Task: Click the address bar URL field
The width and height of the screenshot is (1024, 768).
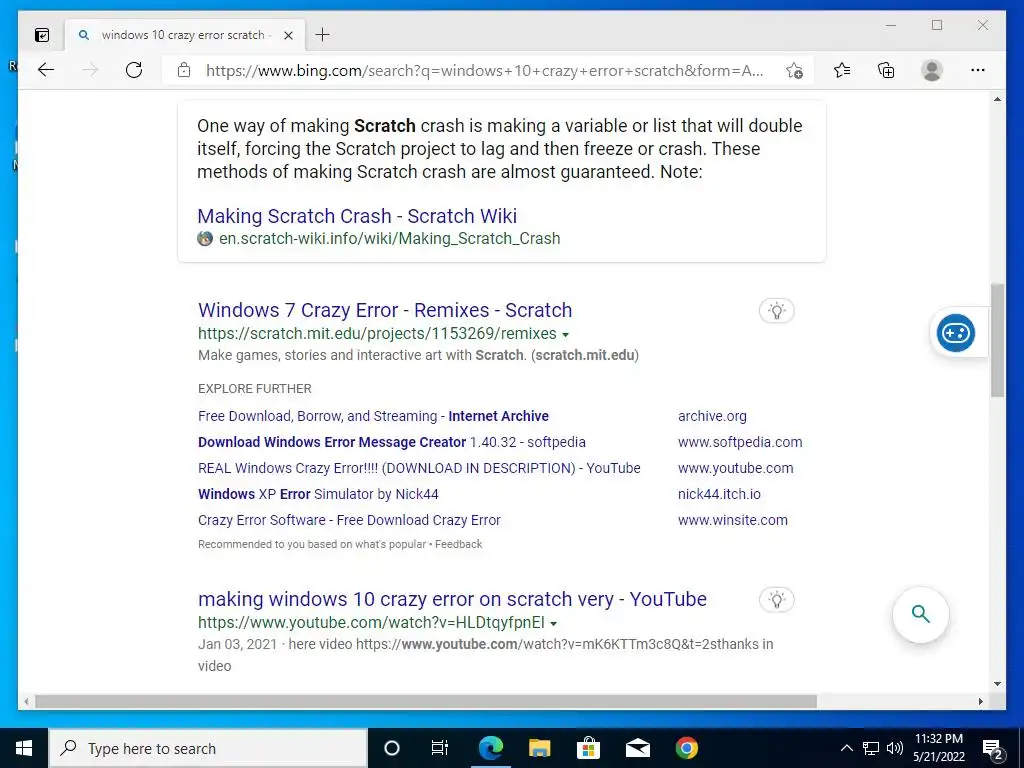Action: tap(485, 71)
